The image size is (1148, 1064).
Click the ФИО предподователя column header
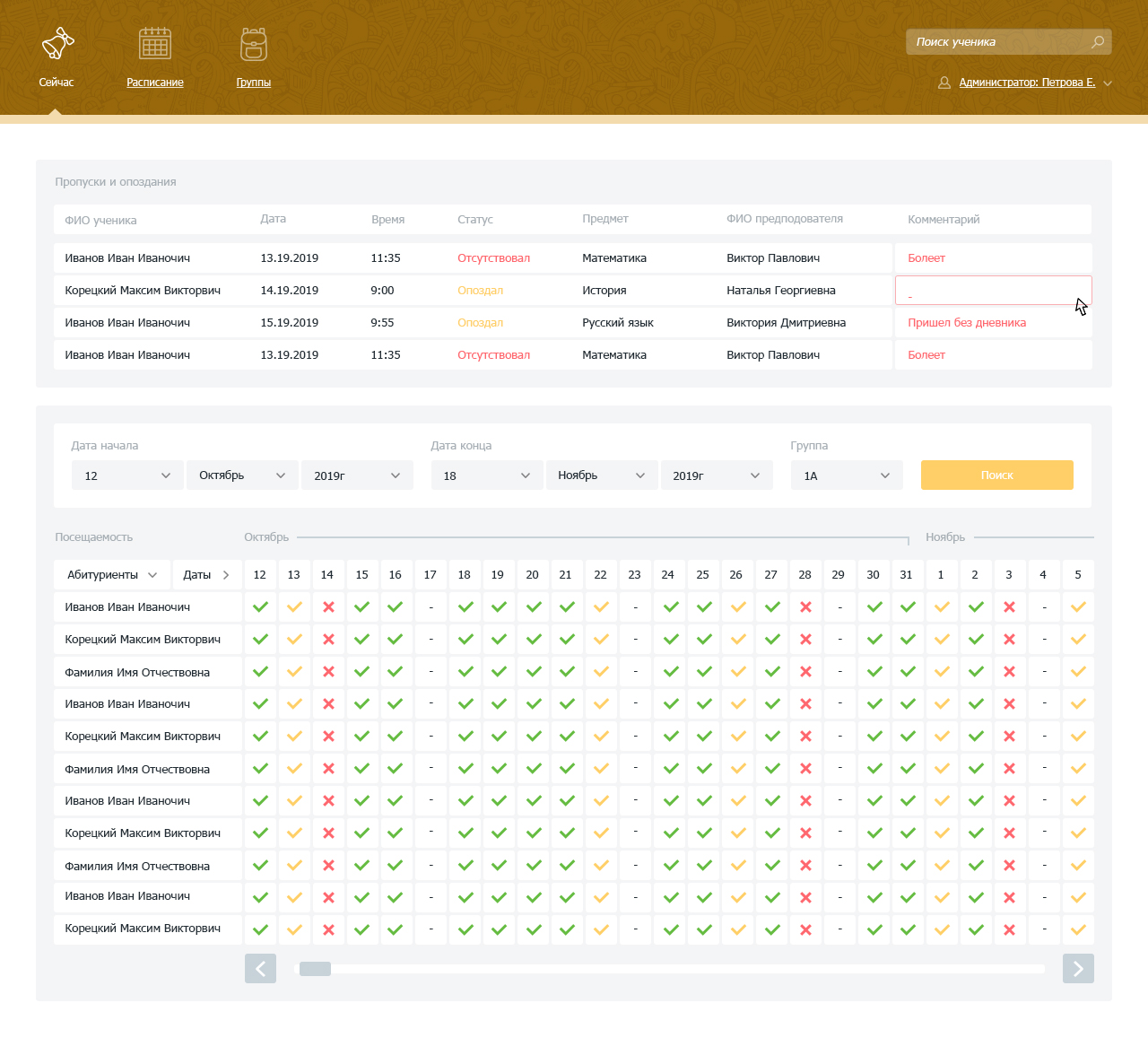point(785,219)
